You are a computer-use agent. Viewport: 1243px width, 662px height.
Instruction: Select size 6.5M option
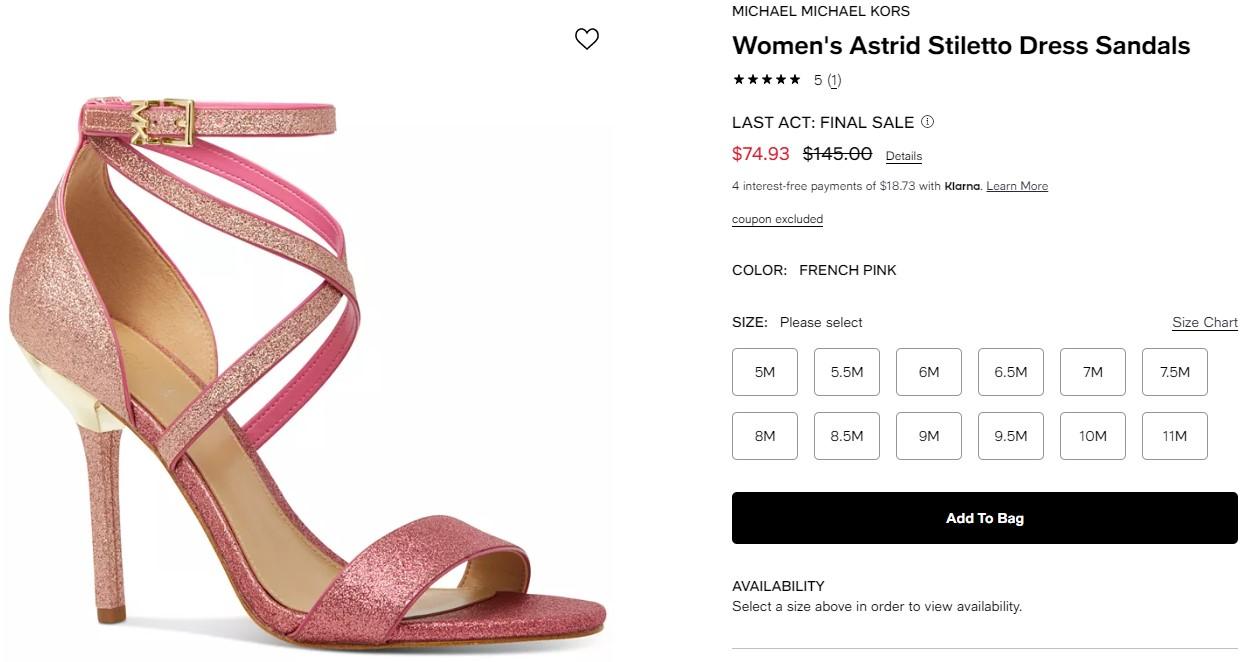[x=1011, y=372]
